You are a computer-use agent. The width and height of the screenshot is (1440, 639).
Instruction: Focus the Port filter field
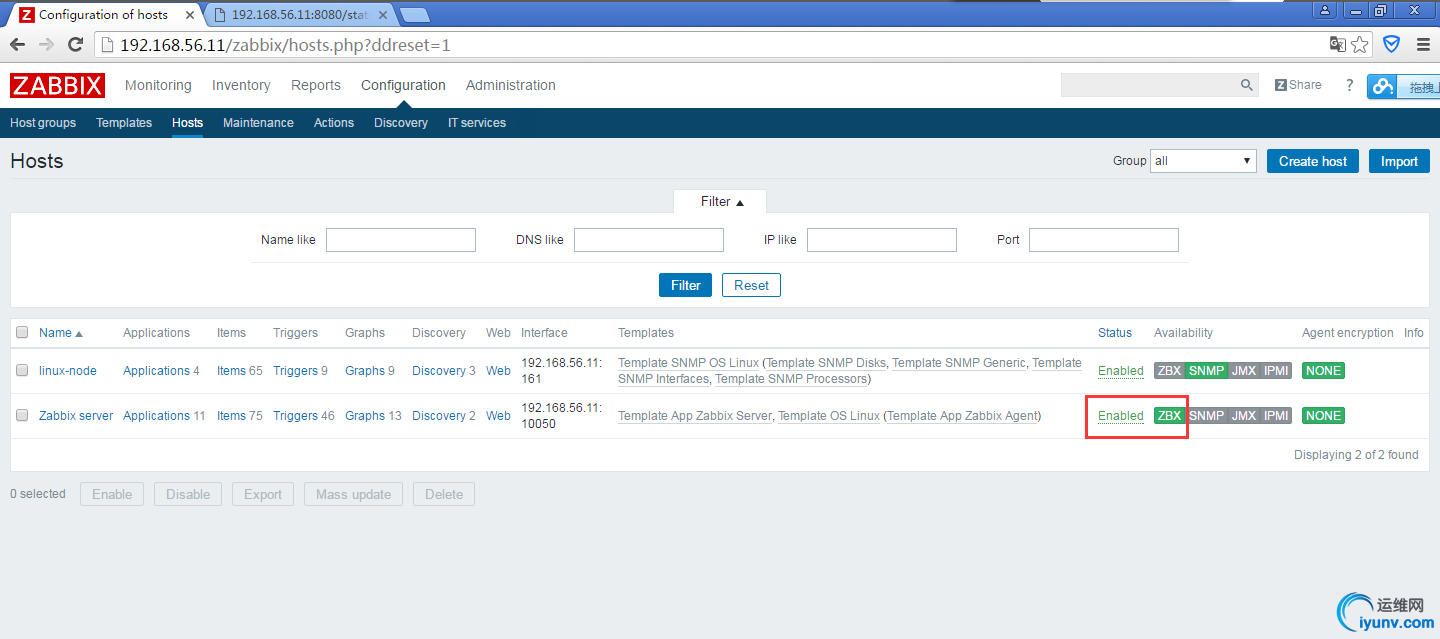pos(1104,240)
